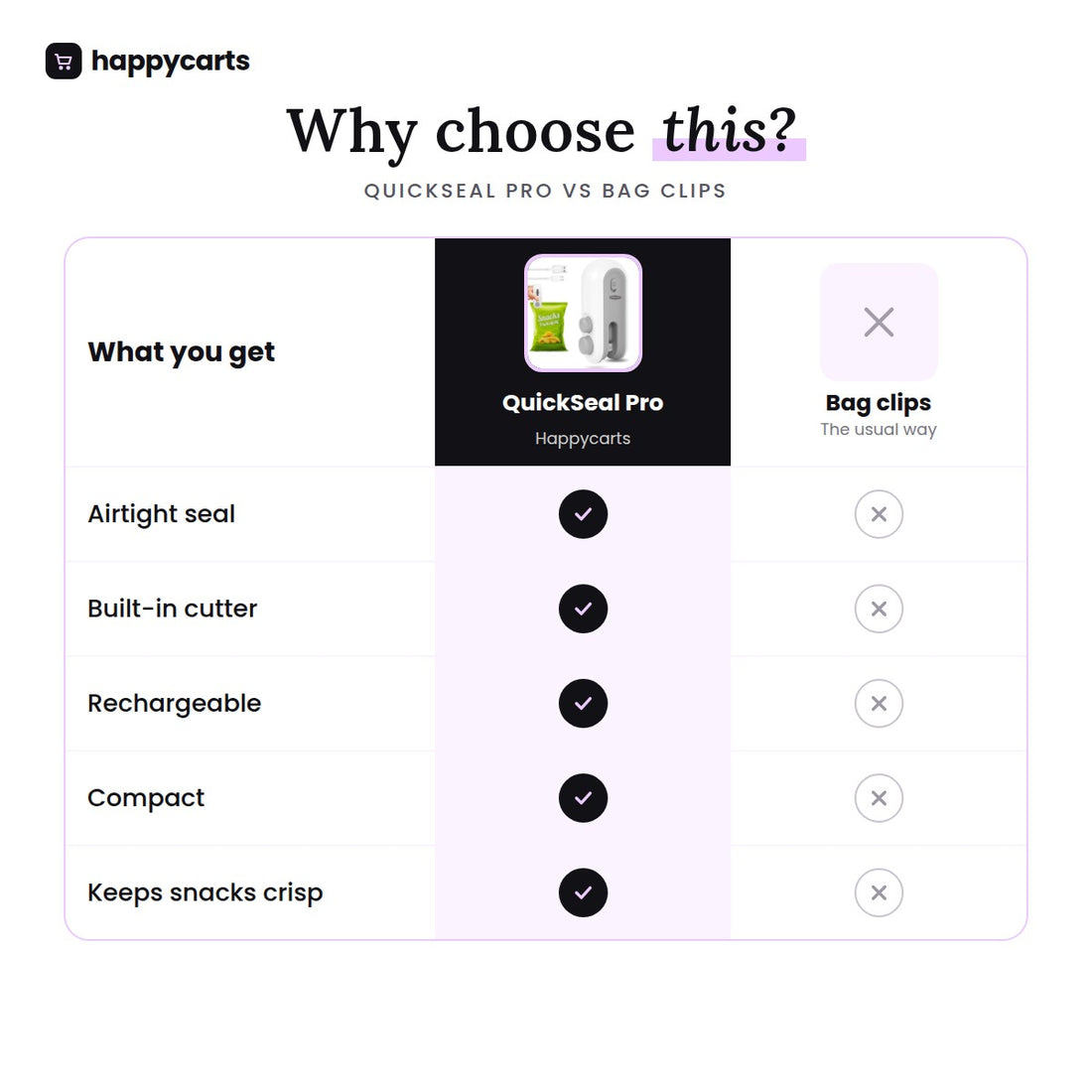
Task: Click the Bag clips X for Rechargeable
Action: [879, 704]
